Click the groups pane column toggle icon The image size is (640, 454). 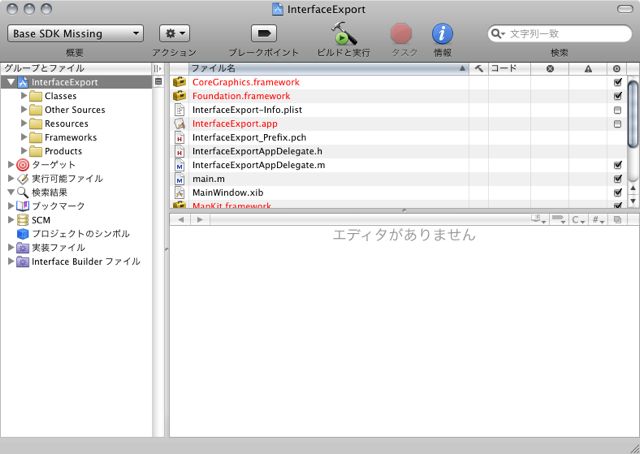point(158,68)
